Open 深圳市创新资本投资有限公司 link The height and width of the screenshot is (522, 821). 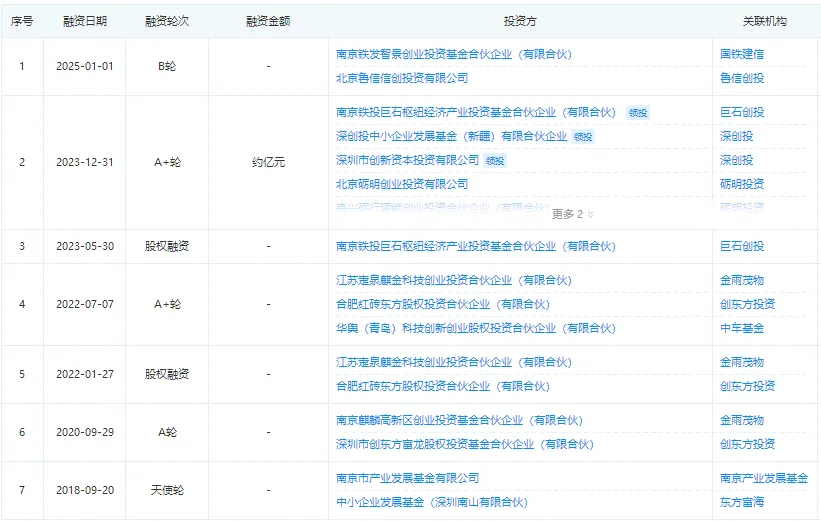coord(407,160)
